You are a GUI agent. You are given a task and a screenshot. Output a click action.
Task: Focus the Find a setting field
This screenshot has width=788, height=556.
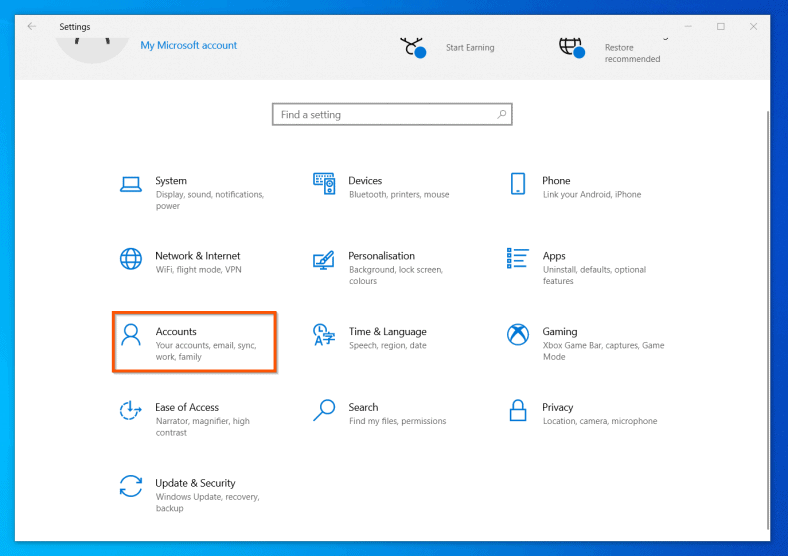click(392, 114)
